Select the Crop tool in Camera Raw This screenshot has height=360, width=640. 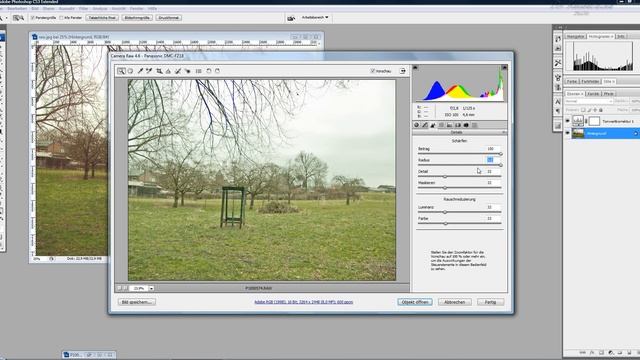tap(159, 71)
